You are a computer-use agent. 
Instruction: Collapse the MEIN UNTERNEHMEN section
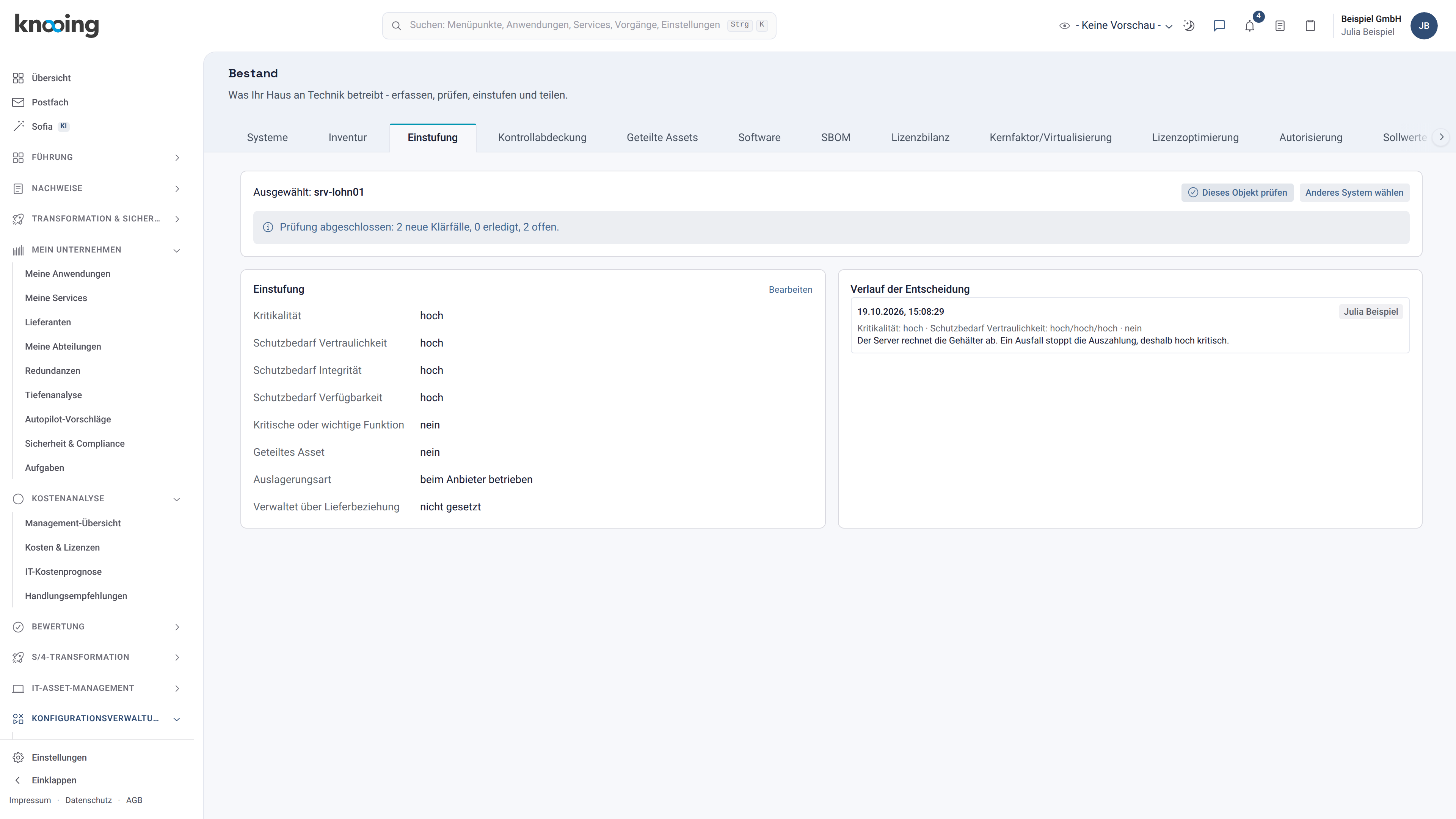click(x=97, y=250)
